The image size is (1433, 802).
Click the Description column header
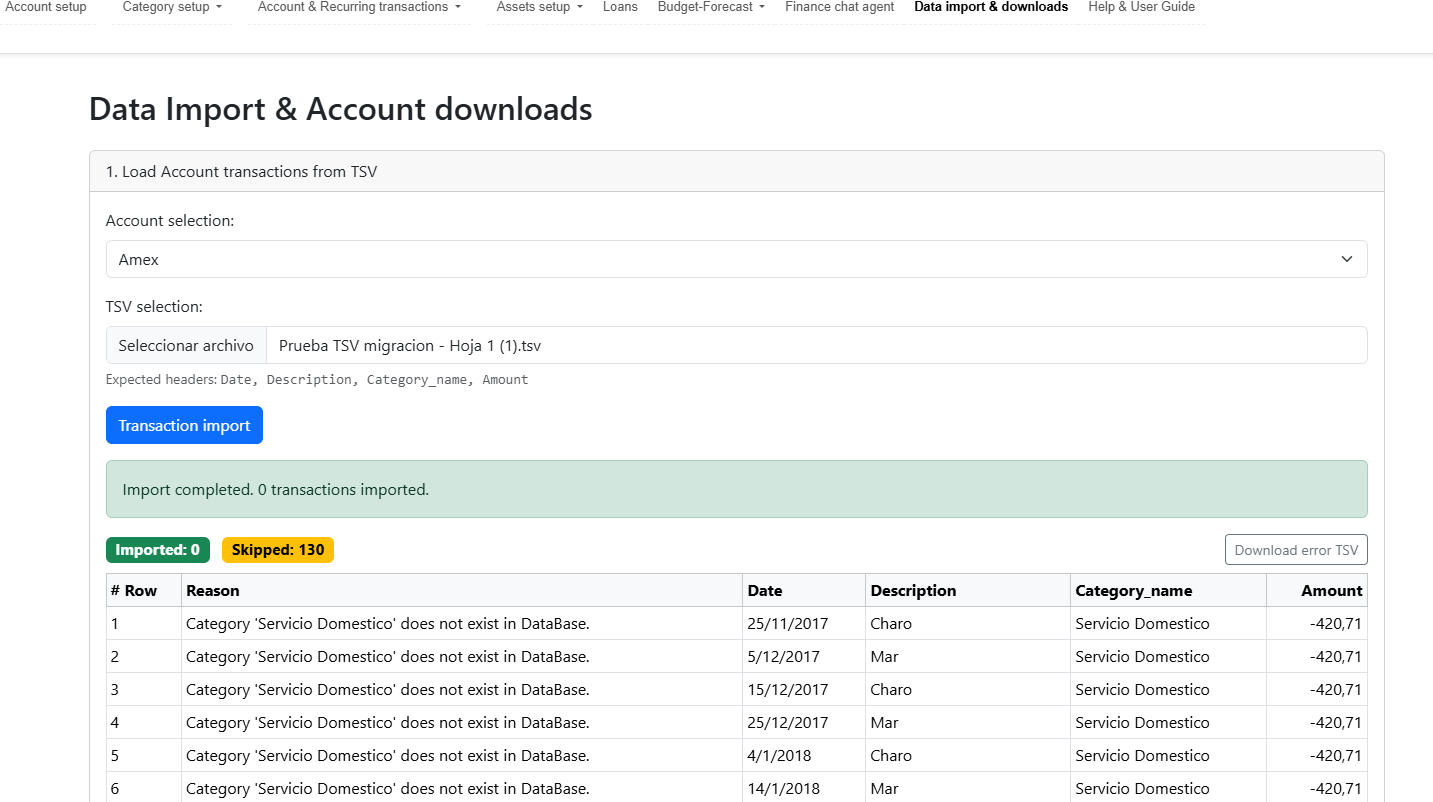coord(968,590)
